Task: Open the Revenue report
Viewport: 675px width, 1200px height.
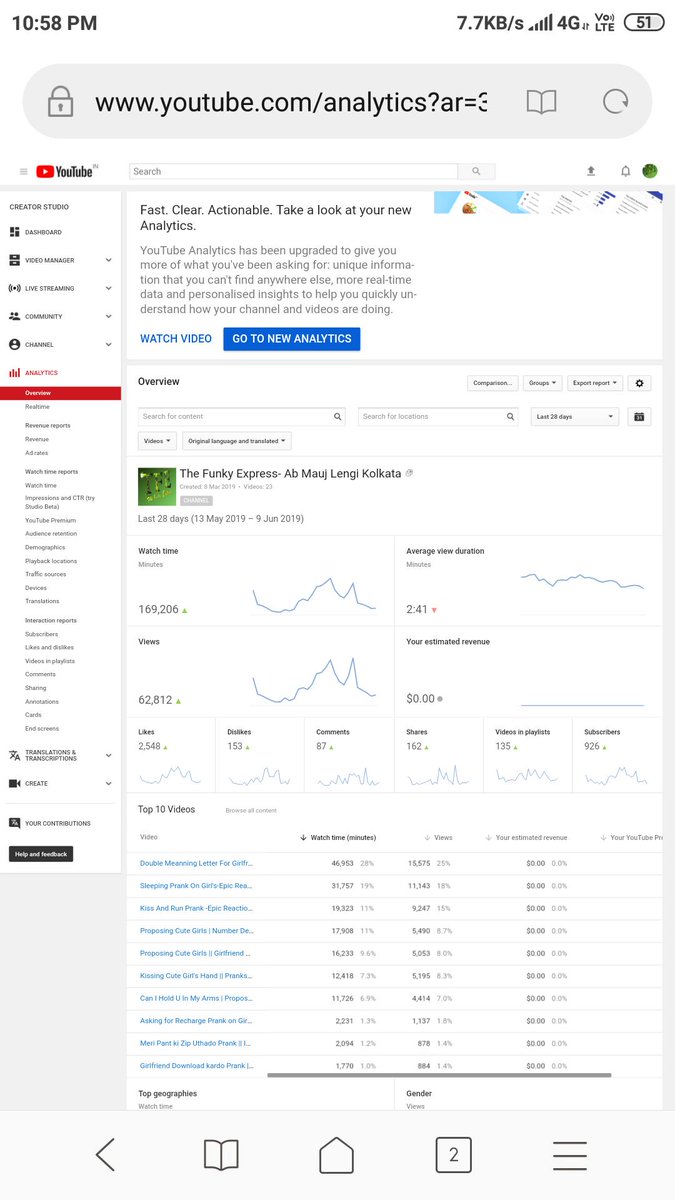Action: click(x=37, y=439)
